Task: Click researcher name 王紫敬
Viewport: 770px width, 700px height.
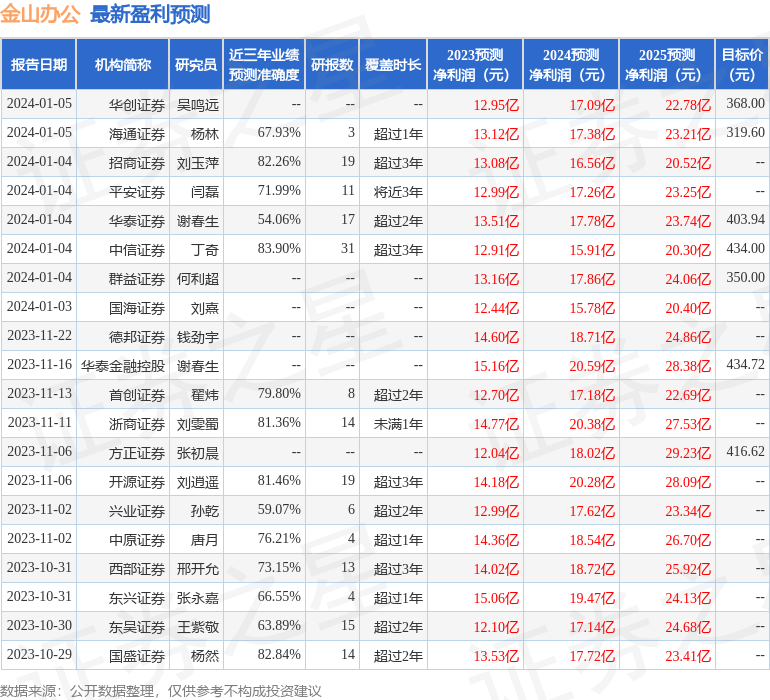Action: (x=198, y=626)
